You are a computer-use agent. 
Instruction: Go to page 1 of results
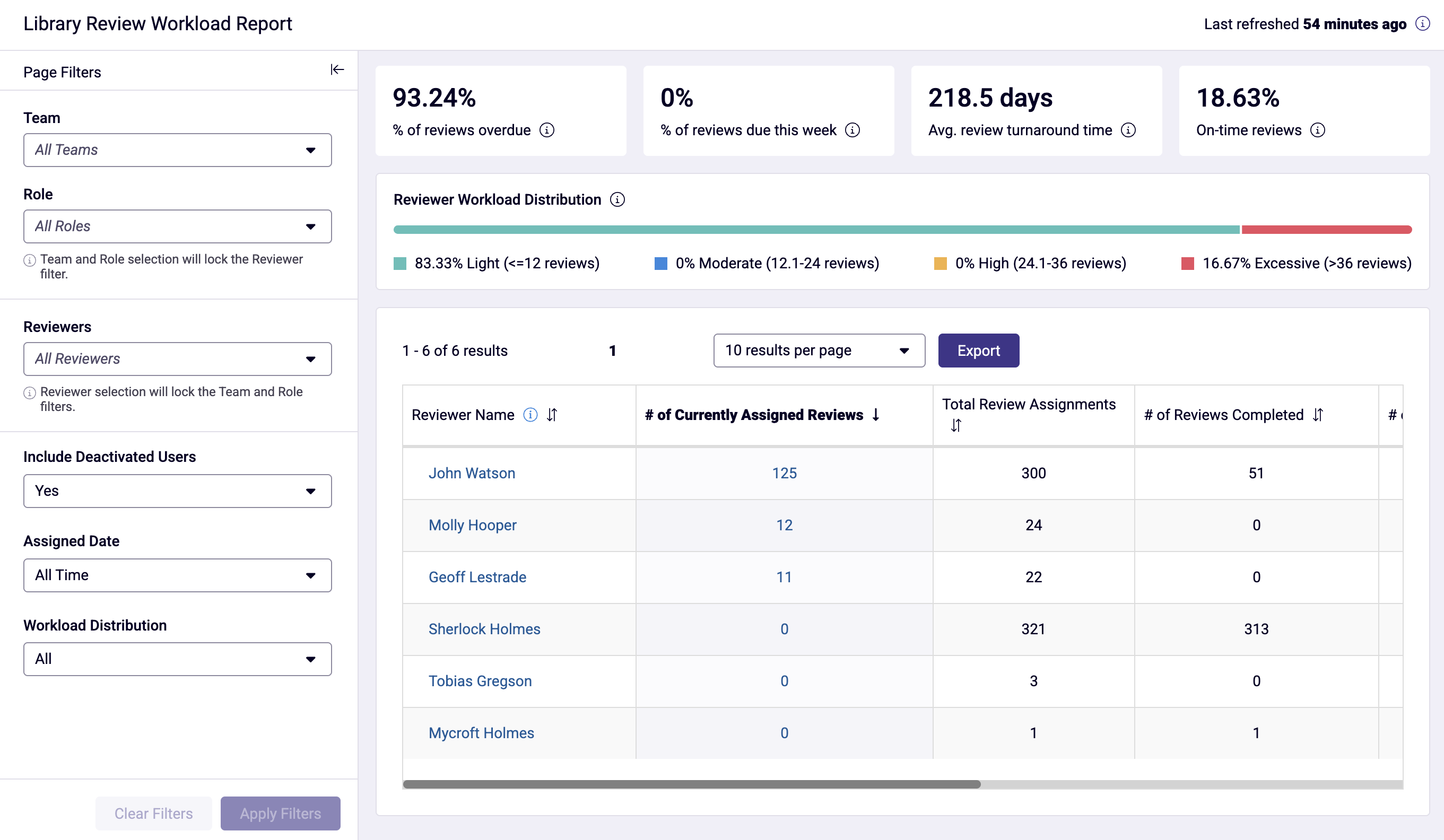point(613,351)
